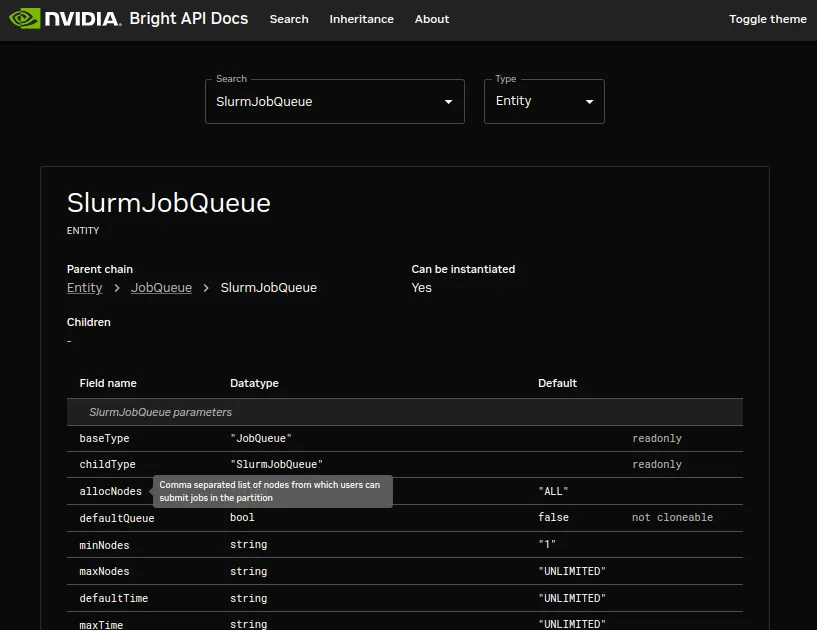Click the ENTITY type label under heading

coord(83,231)
